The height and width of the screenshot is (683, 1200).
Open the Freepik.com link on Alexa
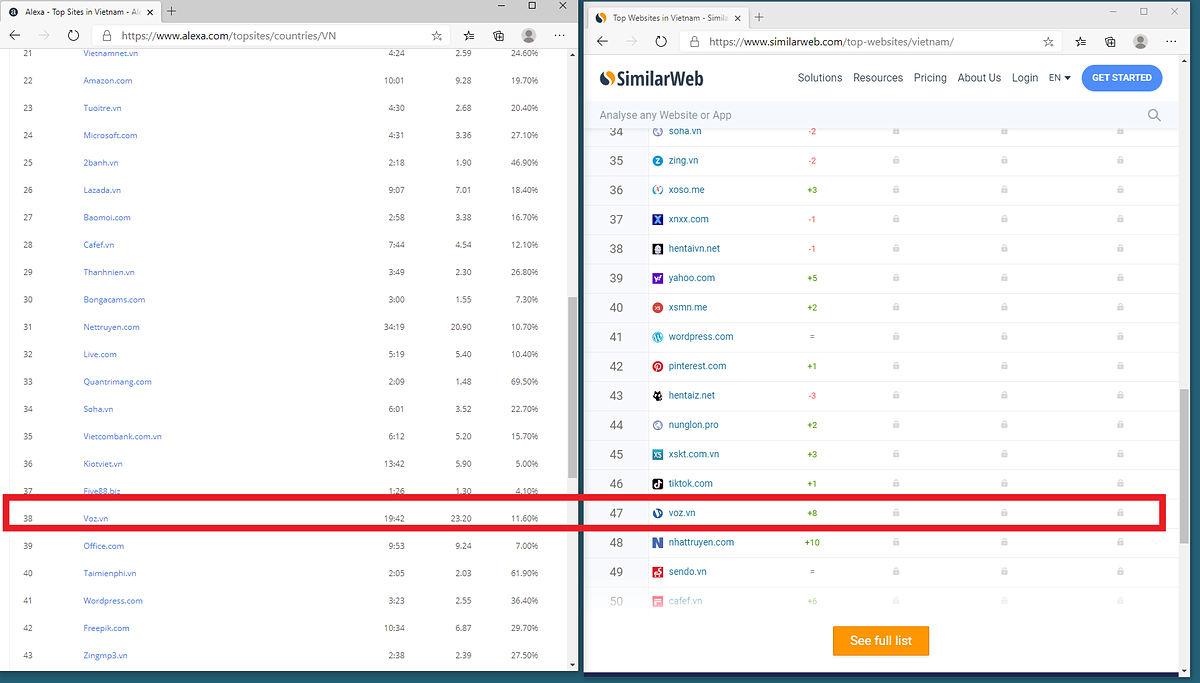coord(106,628)
